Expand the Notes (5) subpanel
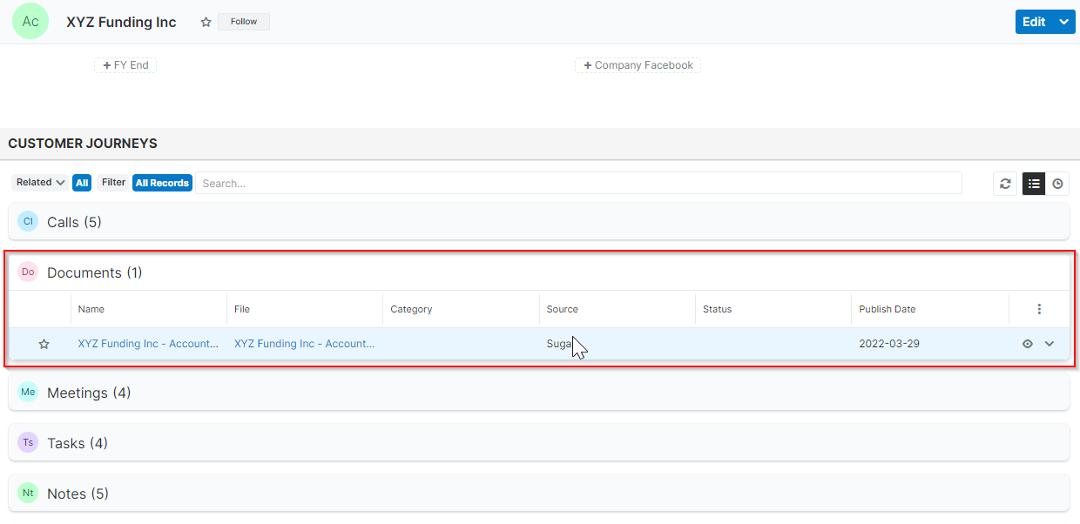The image size is (1080, 524). point(78,494)
